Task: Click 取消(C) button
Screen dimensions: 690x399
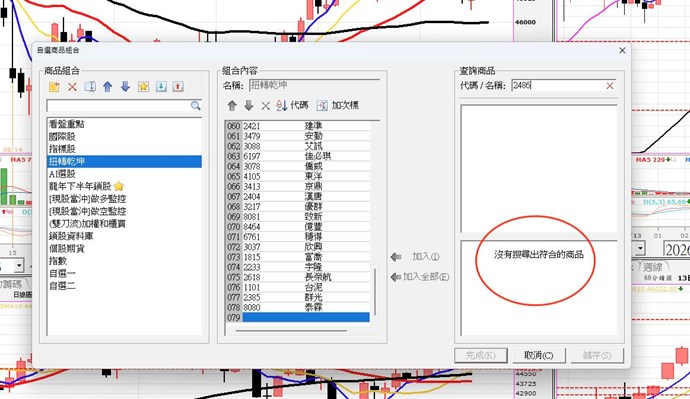Action: click(x=539, y=355)
